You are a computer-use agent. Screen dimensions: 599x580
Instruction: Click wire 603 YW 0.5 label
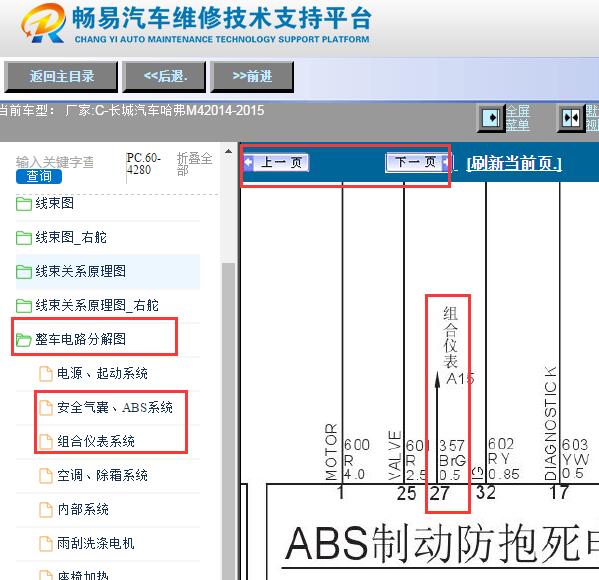click(576, 458)
